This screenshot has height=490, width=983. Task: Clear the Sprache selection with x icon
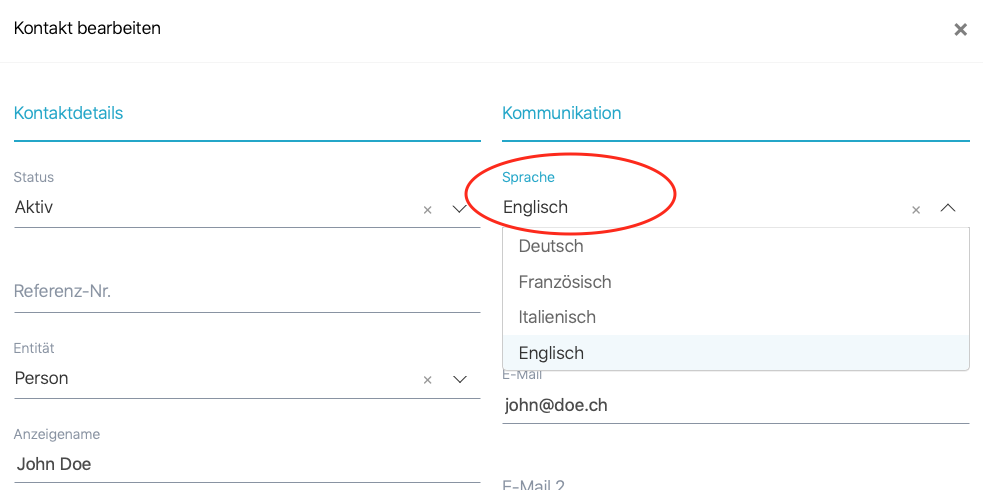point(915,210)
